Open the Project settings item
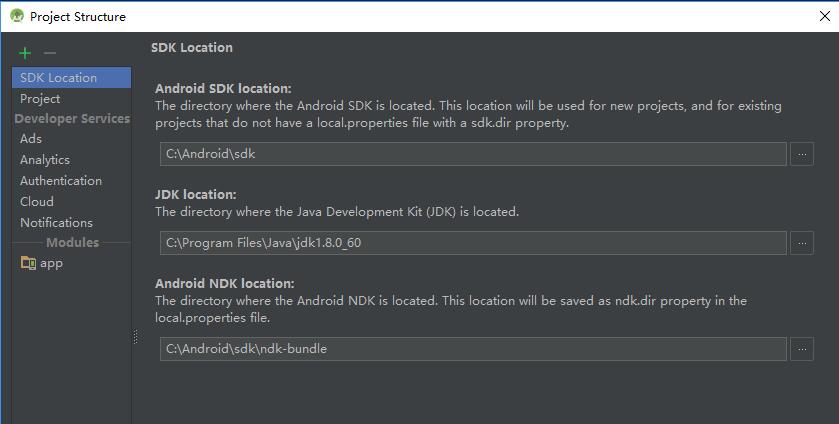839x424 pixels. tap(40, 99)
